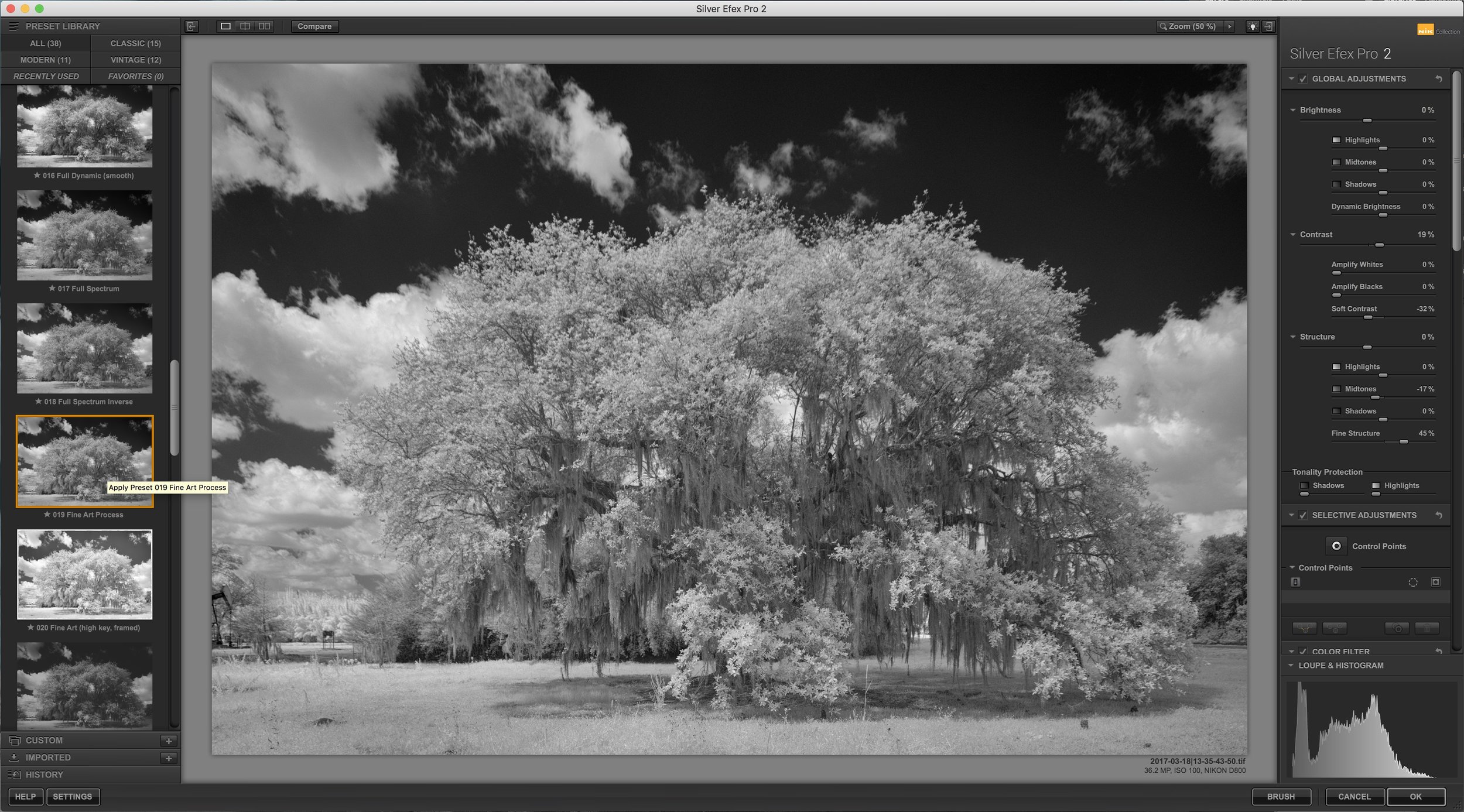Click the zoom magnifier icon
Viewport: 1464px width, 812px height.
1163,26
